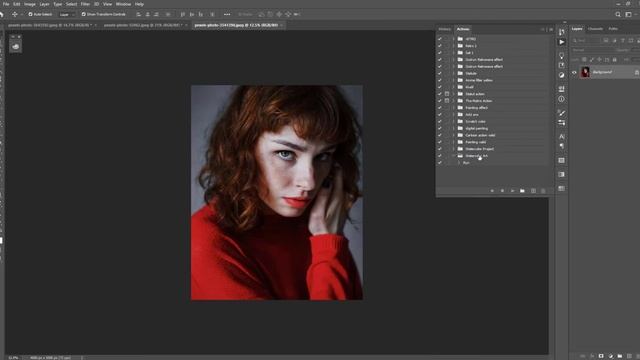Open the Brush Settings panel icon
This screenshot has width=640, height=360.
pyautogui.click(x=562, y=123)
